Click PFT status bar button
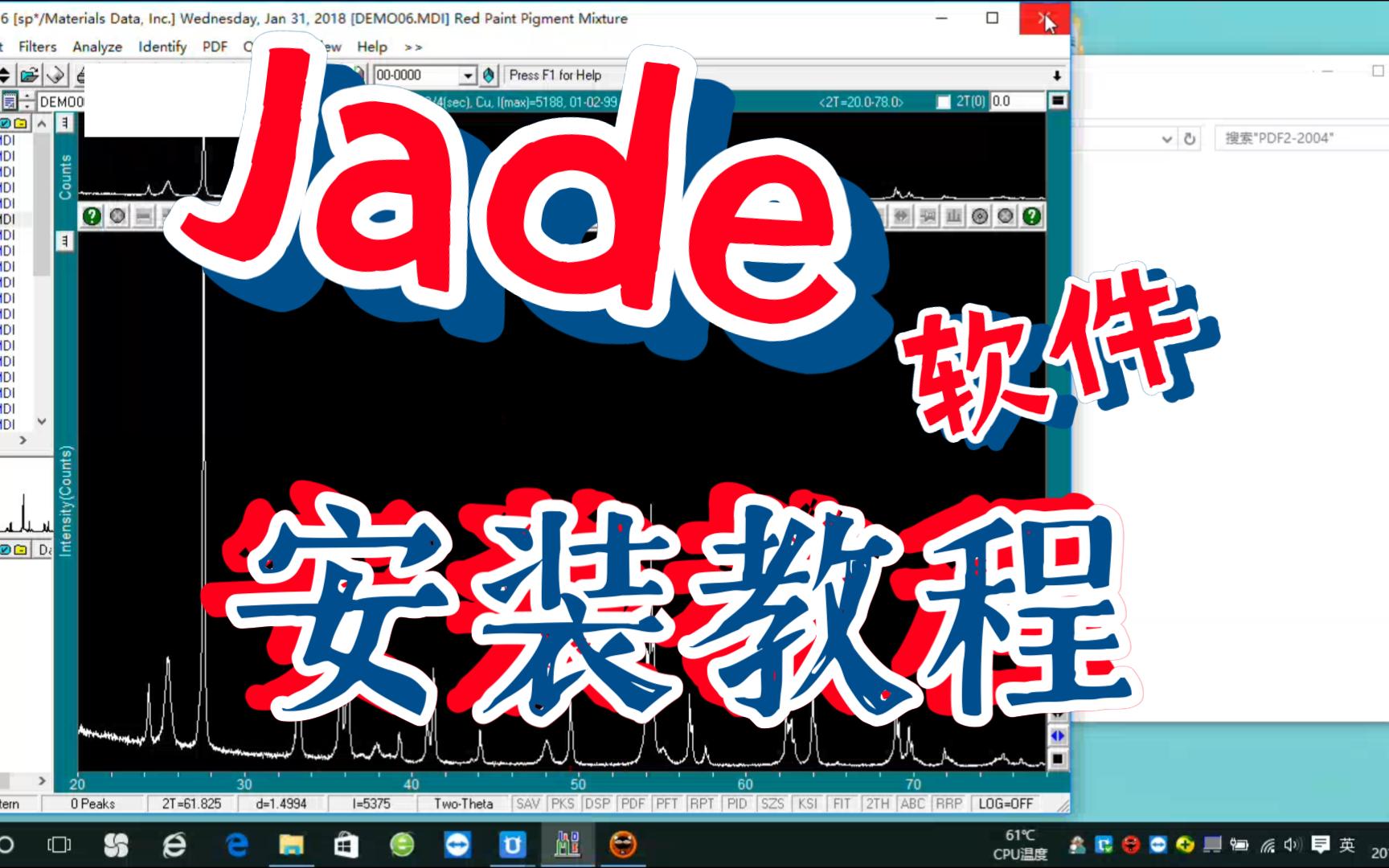The image size is (1389, 868). [x=667, y=804]
